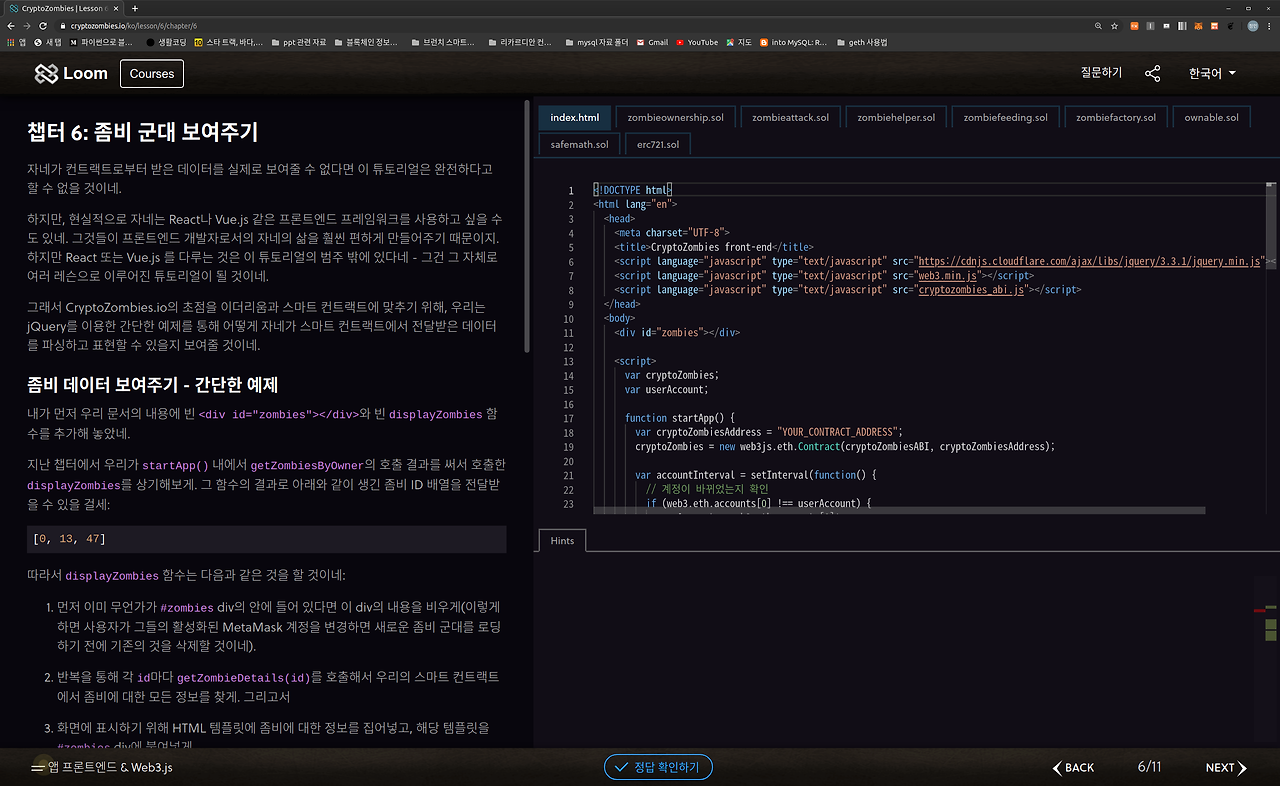Open the first orange browser extension icon
The width and height of the screenshot is (1280, 786).
[x=1135, y=26]
